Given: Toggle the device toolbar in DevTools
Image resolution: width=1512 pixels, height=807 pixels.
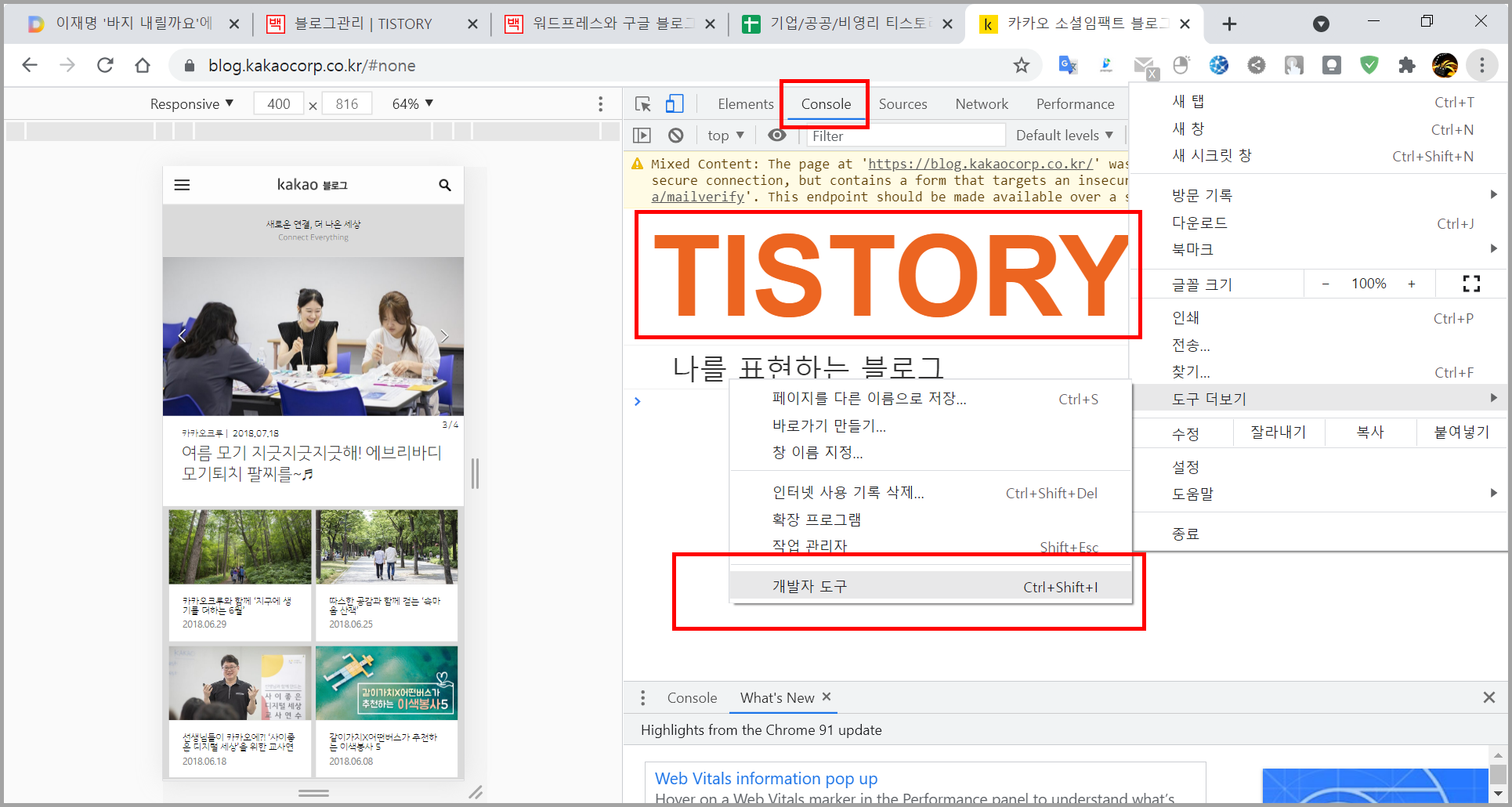Looking at the screenshot, I should 675,104.
